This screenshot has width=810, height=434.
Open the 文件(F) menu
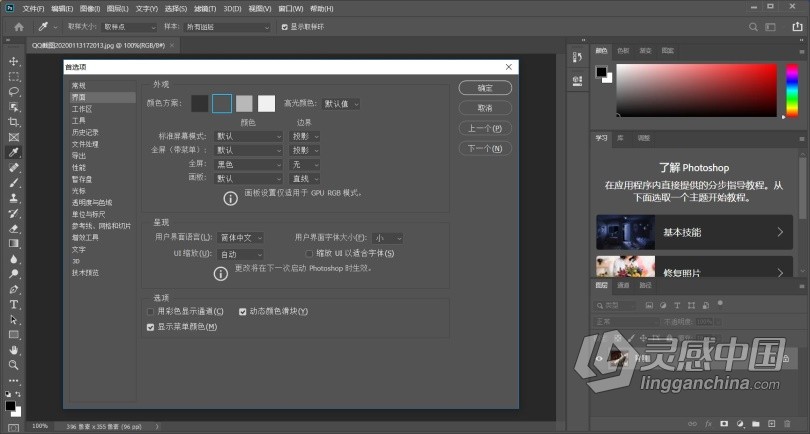pyautogui.click(x=33, y=9)
